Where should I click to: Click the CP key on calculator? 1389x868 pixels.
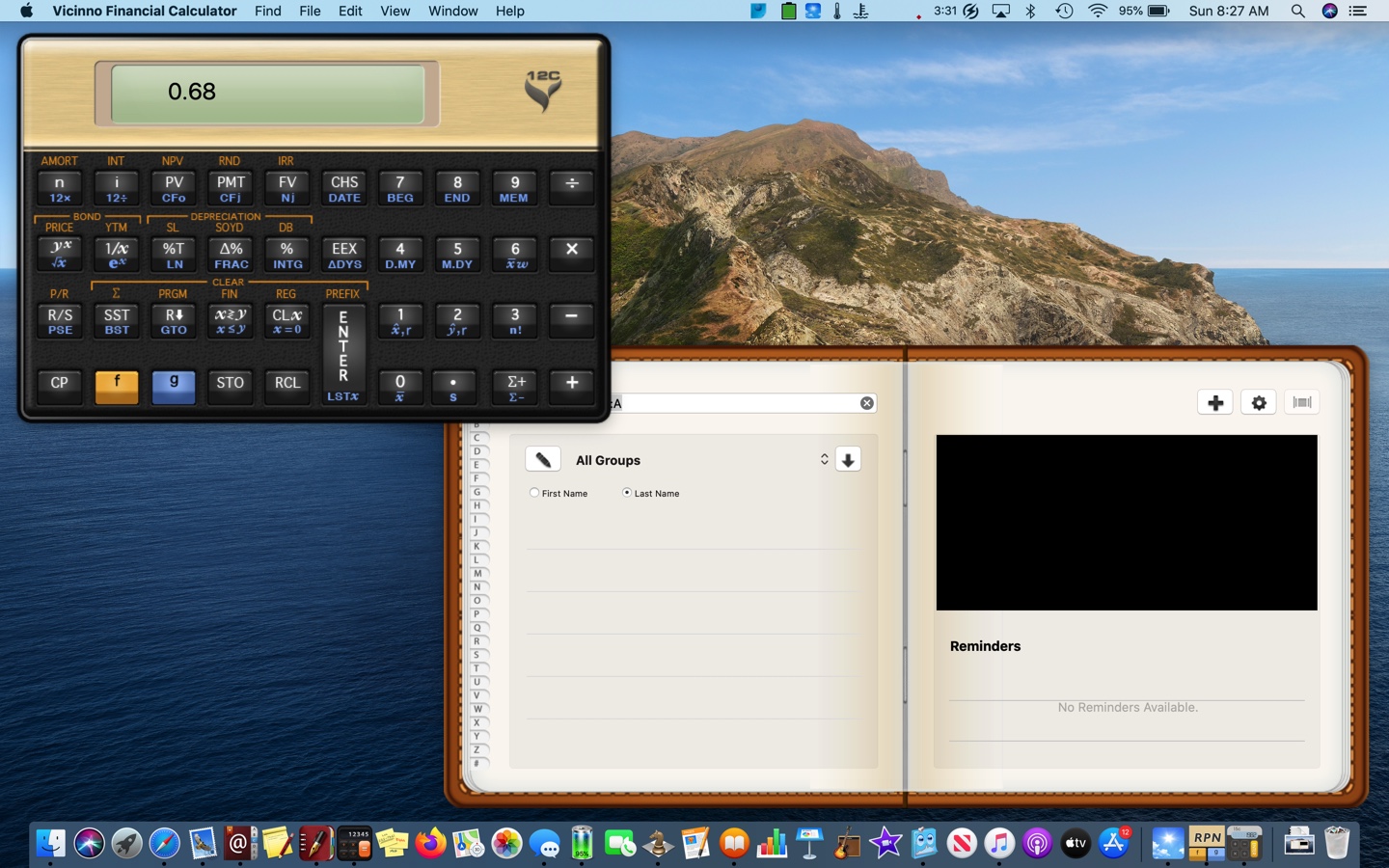tap(60, 387)
